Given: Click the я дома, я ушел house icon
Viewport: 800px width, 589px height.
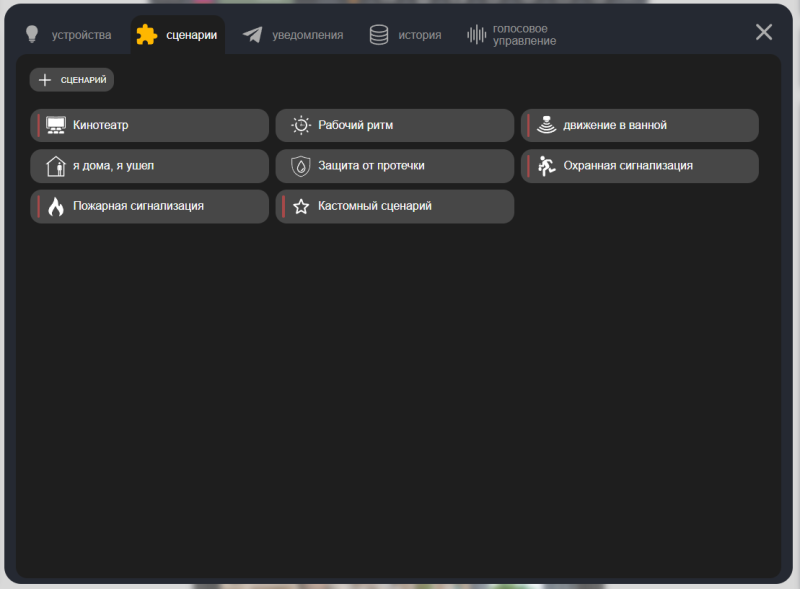Looking at the screenshot, I should (x=56, y=166).
